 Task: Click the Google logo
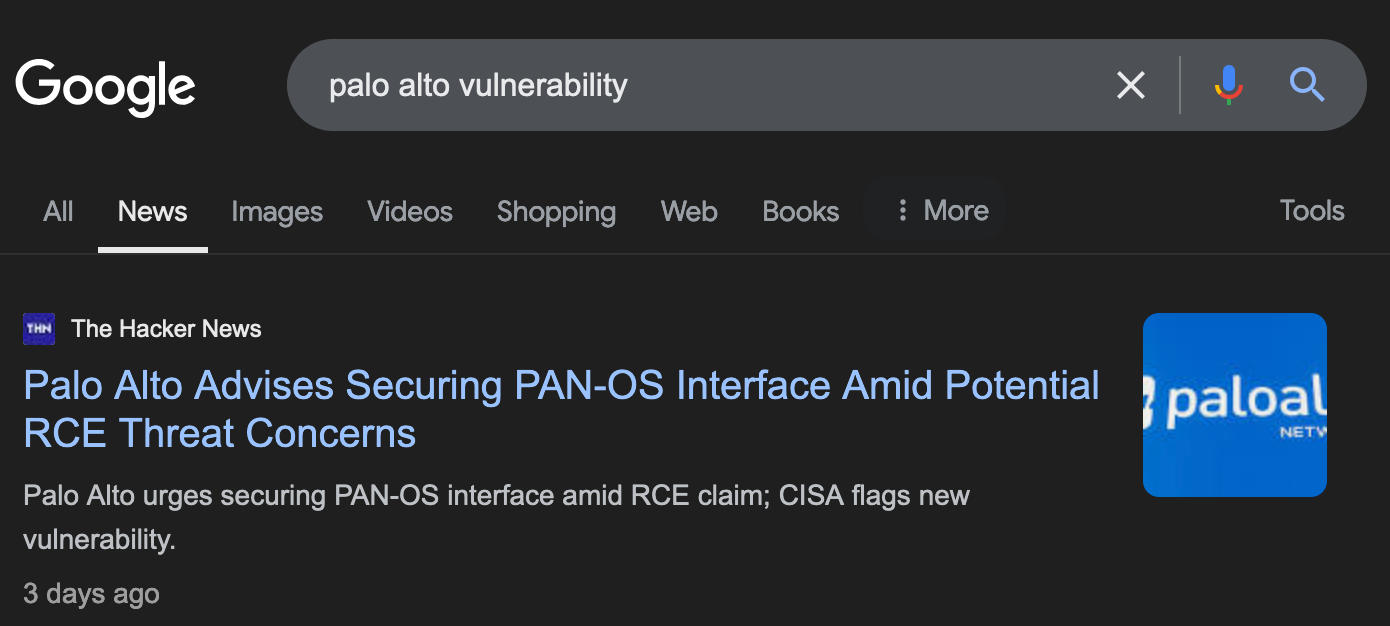pos(105,86)
